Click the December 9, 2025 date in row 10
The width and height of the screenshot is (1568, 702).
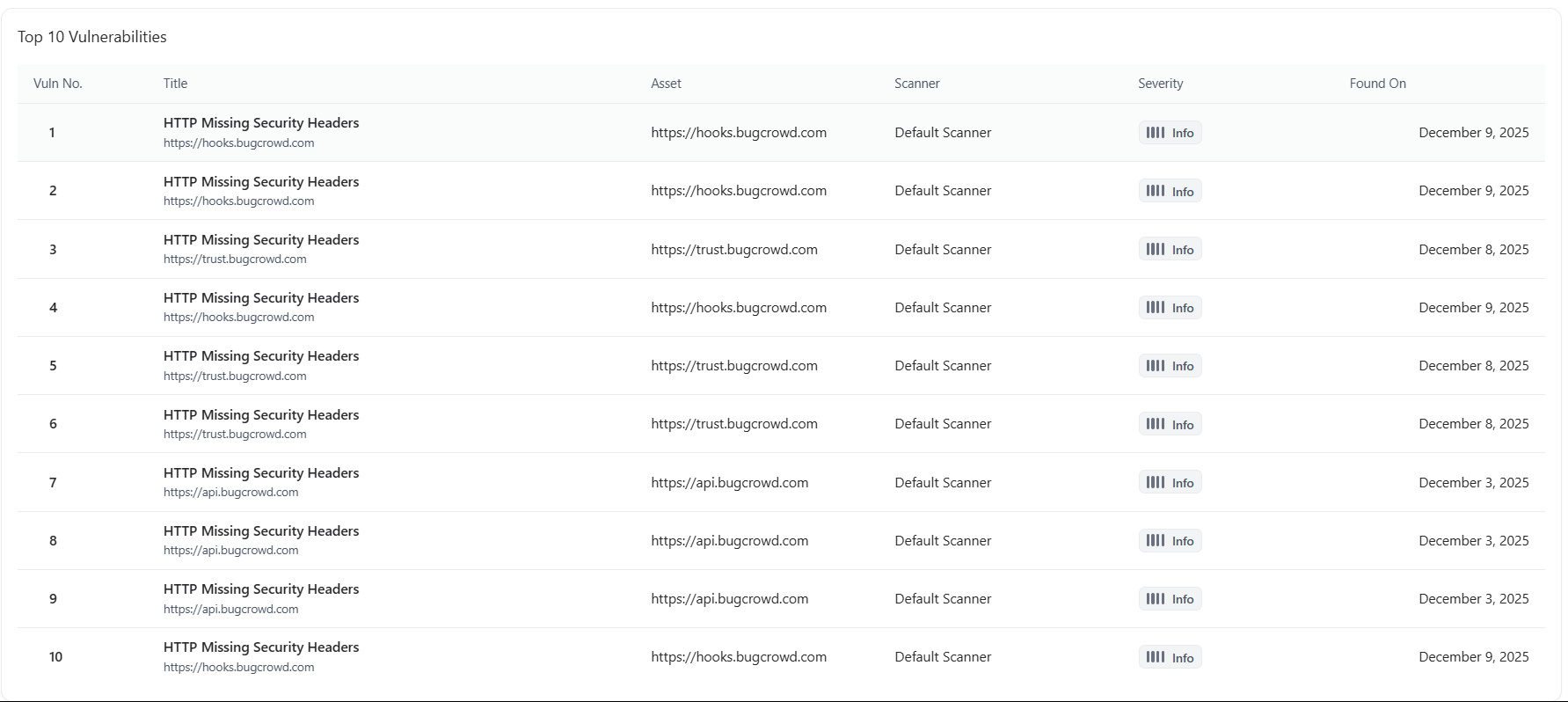pyautogui.click(x=1474, y=657)
